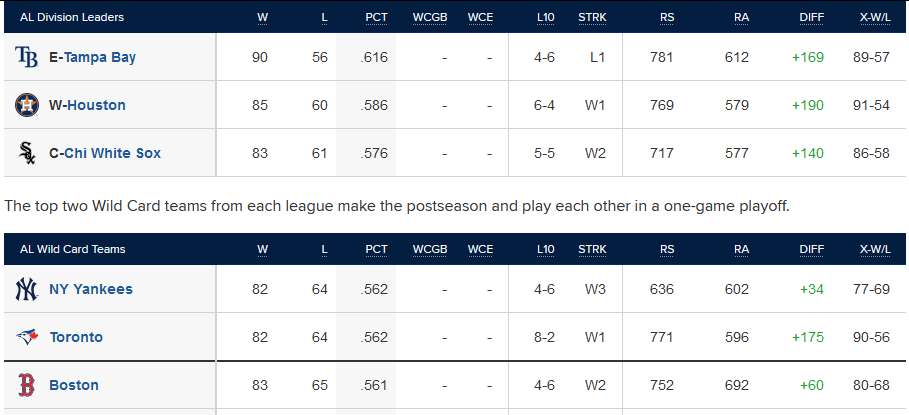909x415 pixels.
Task: Open the Boston team link
Action: tap(74, 385)
